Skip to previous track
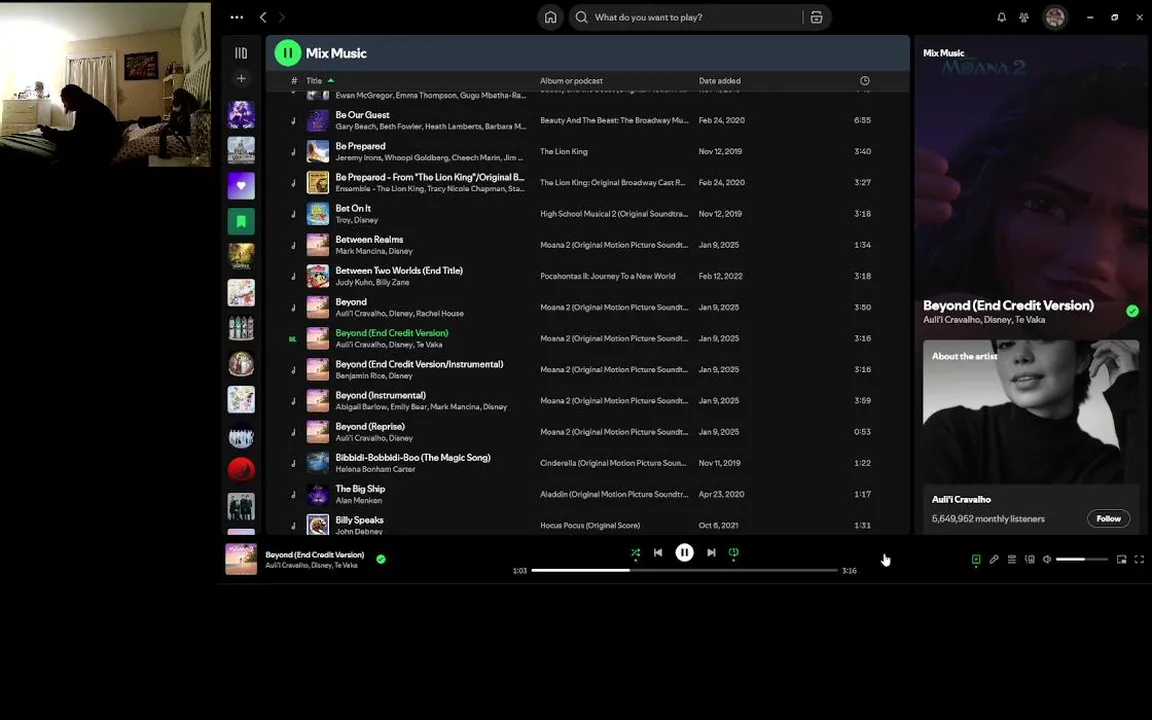The width and height of the screenshot is (1152, 720). [x=658, y=552]
